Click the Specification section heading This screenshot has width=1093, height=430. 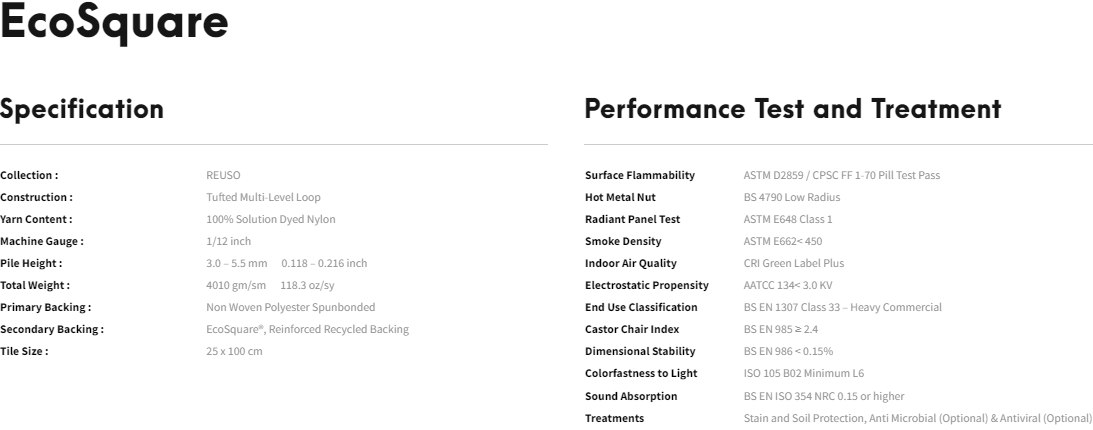click(82, 109)
